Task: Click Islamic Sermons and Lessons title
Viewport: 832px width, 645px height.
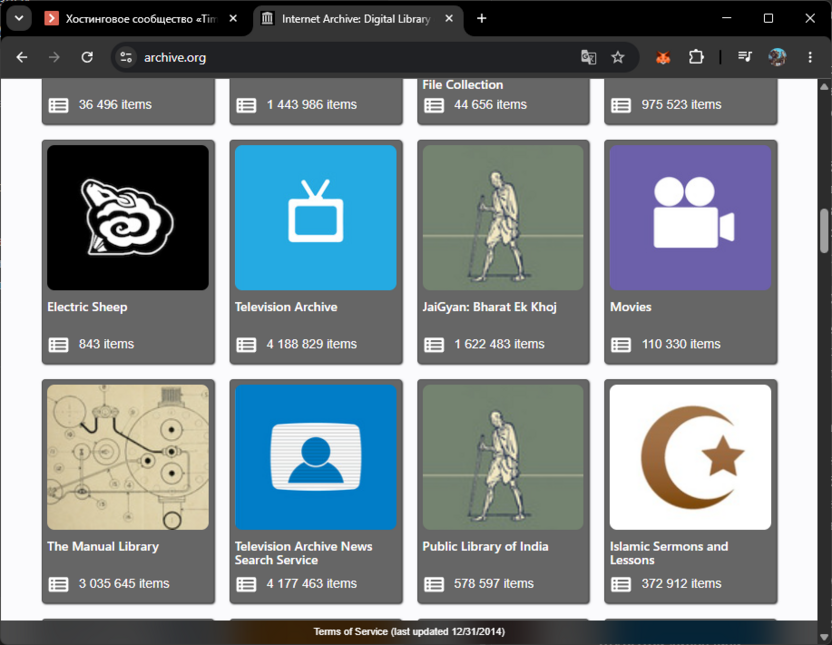Action: pos(669,553)
